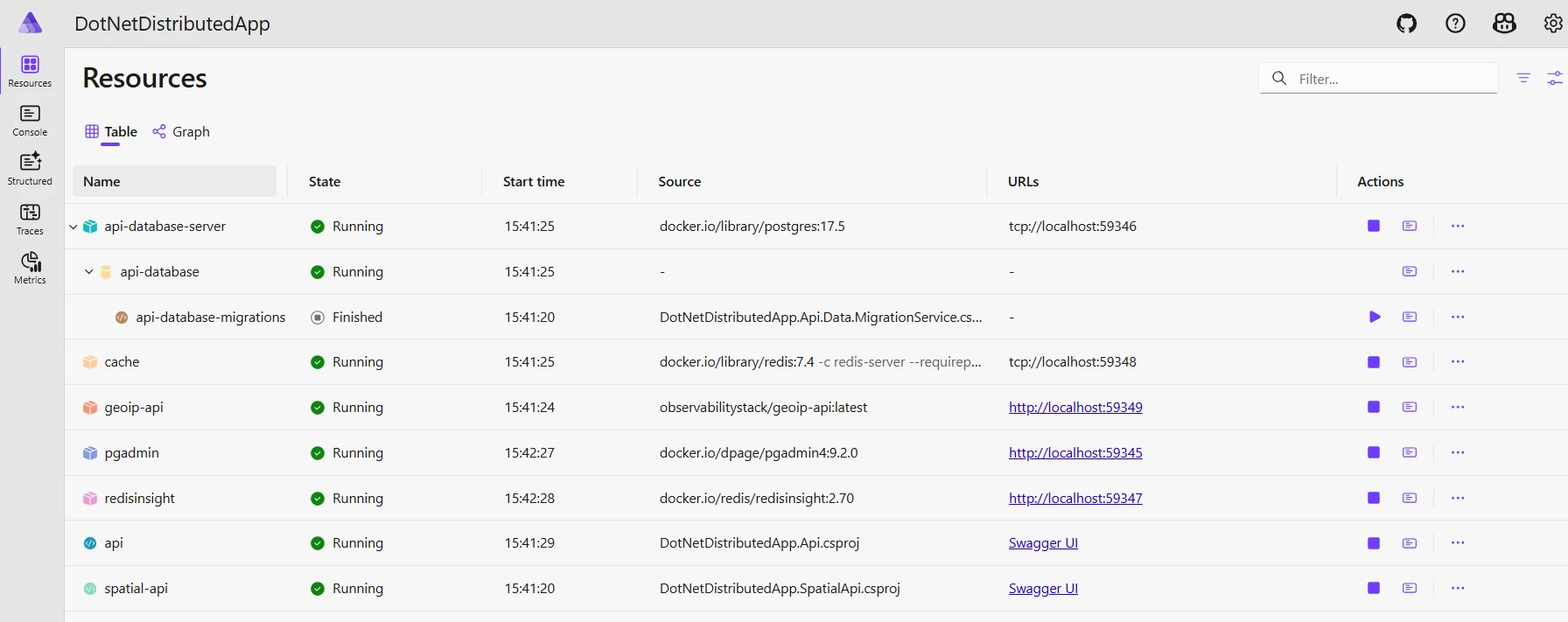Open Swagger UI link for spatial-api

coord(1043,589)
